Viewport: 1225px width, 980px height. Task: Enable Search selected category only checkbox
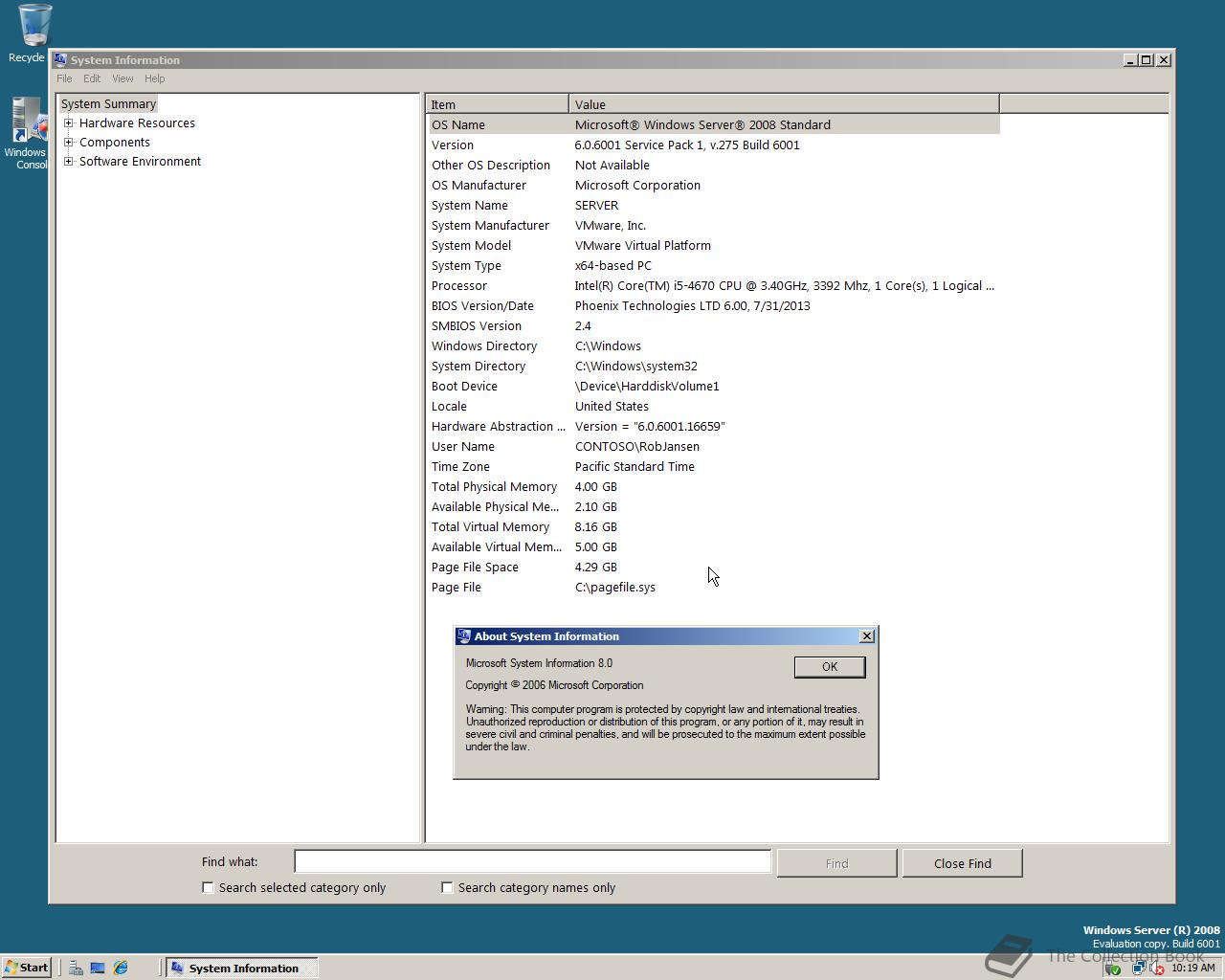(208, 888)
